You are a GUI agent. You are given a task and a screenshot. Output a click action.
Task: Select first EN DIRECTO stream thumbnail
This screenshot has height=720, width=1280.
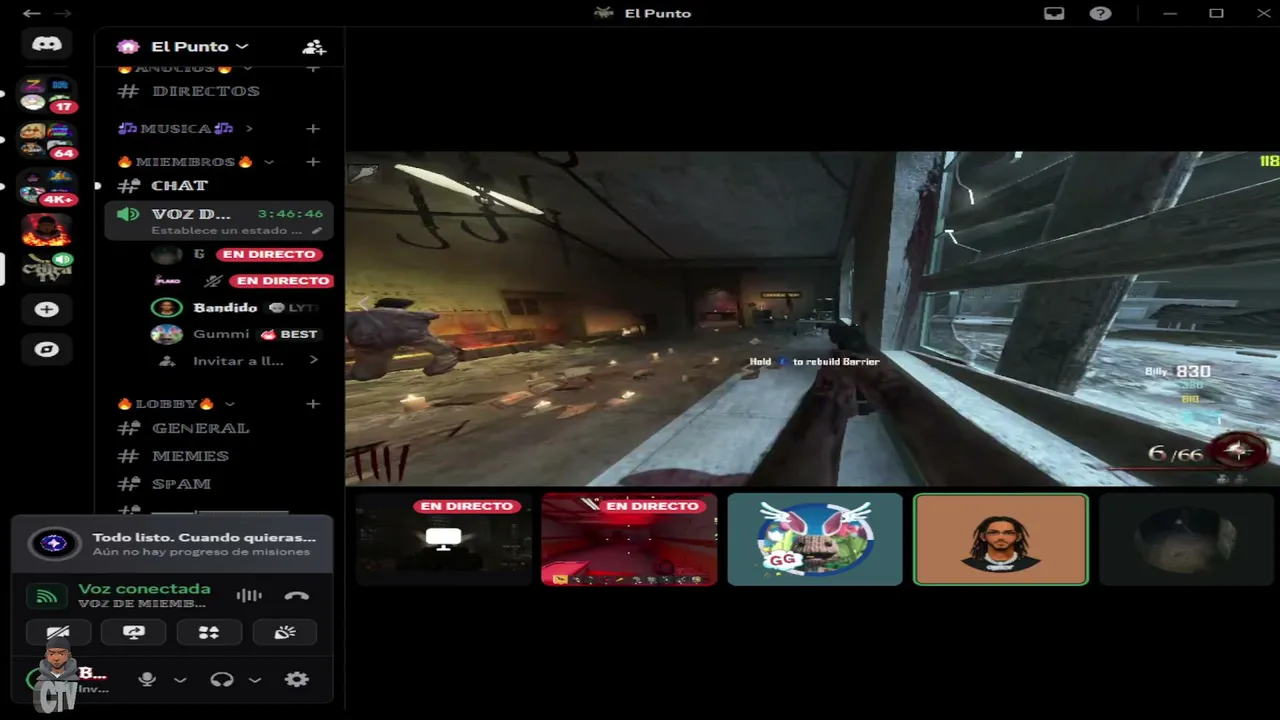[x=444, y=539]
